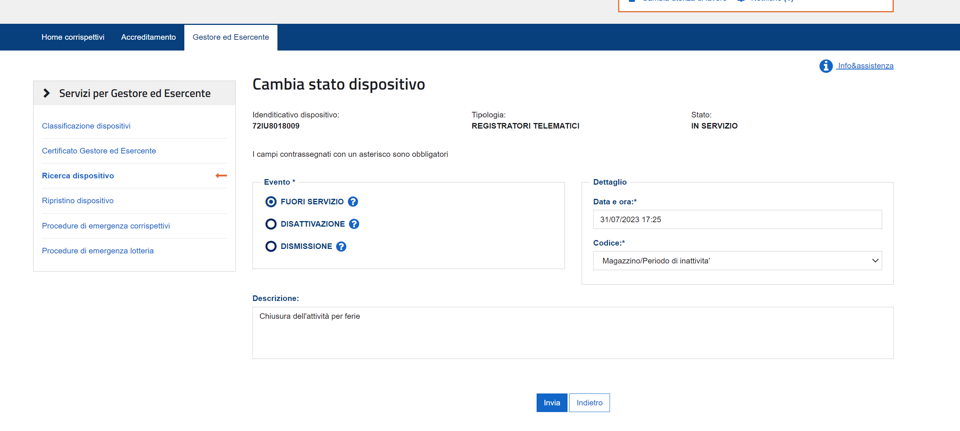Click red arrow beside Ricerca dispositivo
The height and width of the screenshot is (431, 960).
[x=221, y=176]
